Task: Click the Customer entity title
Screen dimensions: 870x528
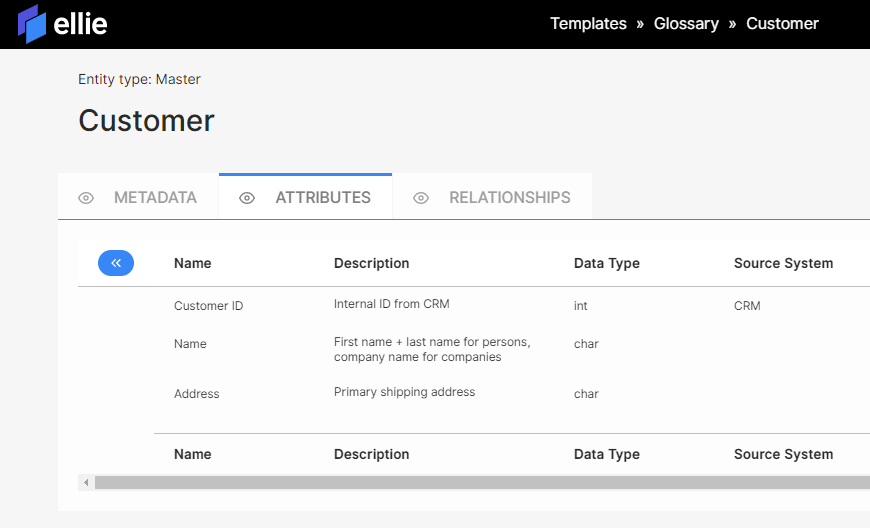Action: tap(146, 121)
